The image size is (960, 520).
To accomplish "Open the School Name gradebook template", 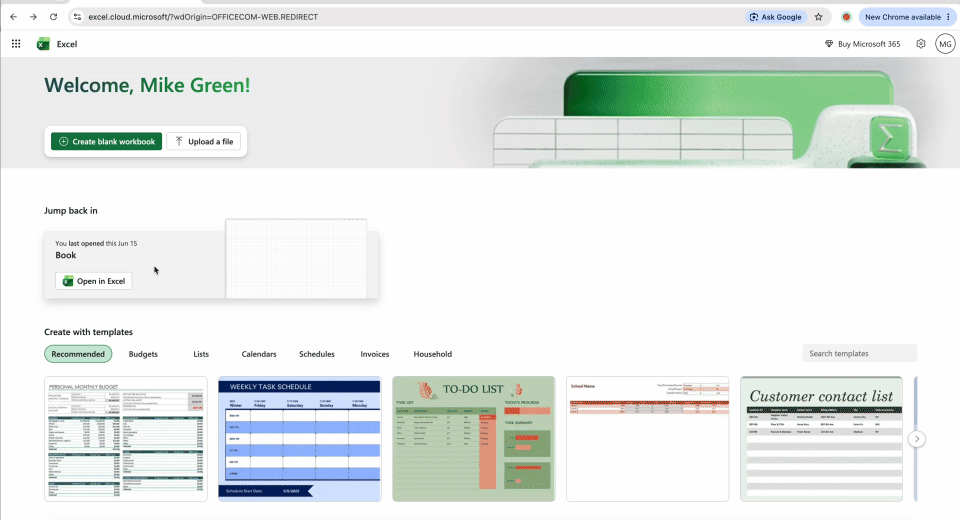I will click(647, 439).
